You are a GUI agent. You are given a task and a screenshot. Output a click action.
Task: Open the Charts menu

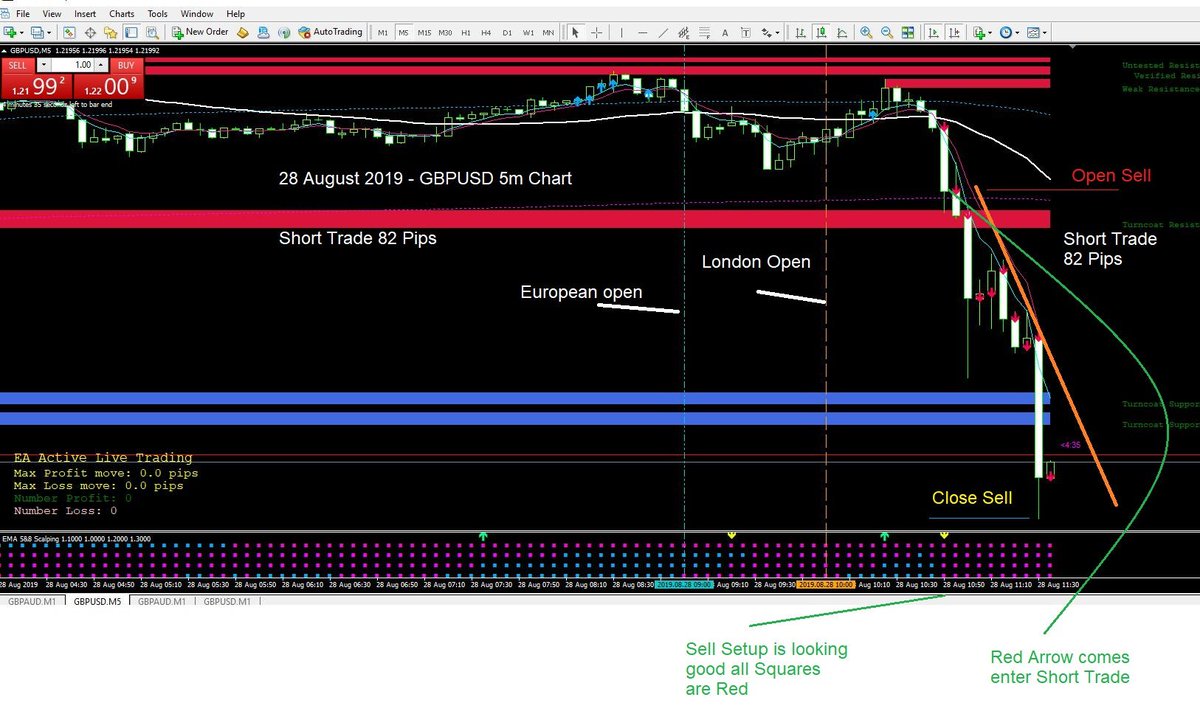pos(122,14)
